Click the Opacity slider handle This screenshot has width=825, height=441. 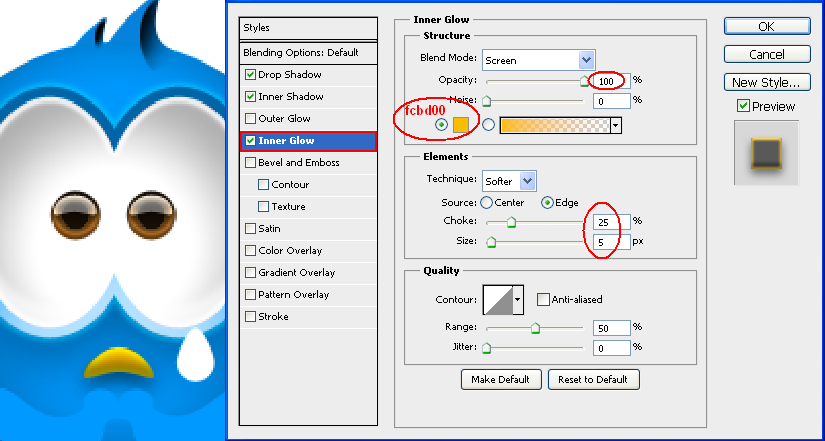pyautogui.click(x=584, y=81)
